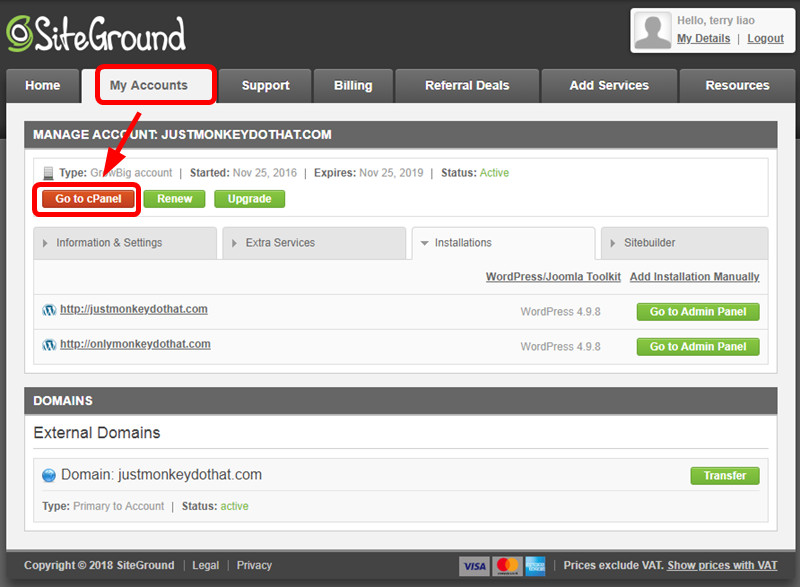The image size is (800, 587).
Task: Open Referral Deals tab
Action: click(x=467, y=86)
